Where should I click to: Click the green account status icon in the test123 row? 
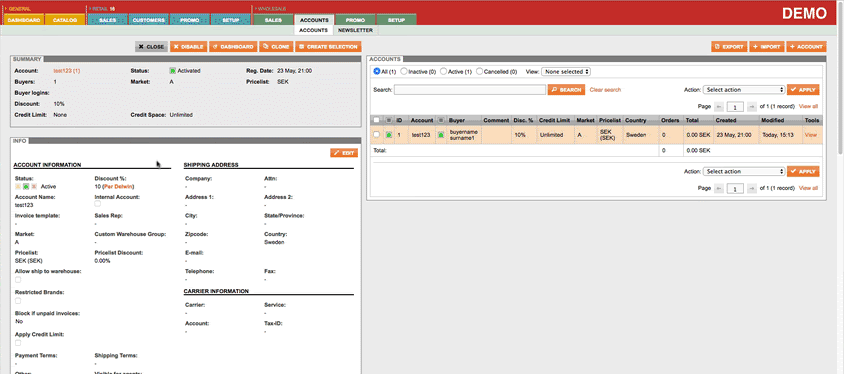(389, 135)
